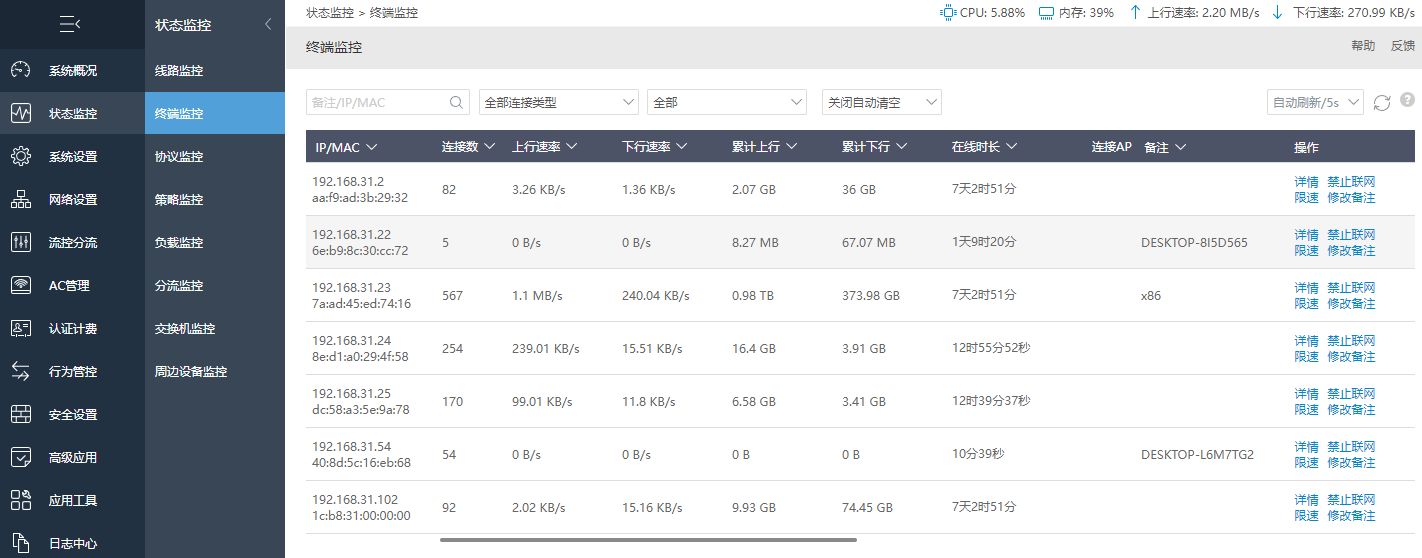Viewport: 1422px width, 558px height.
Task: Click the 系统设置 gear icon
Action: click(x=21, y=157)
